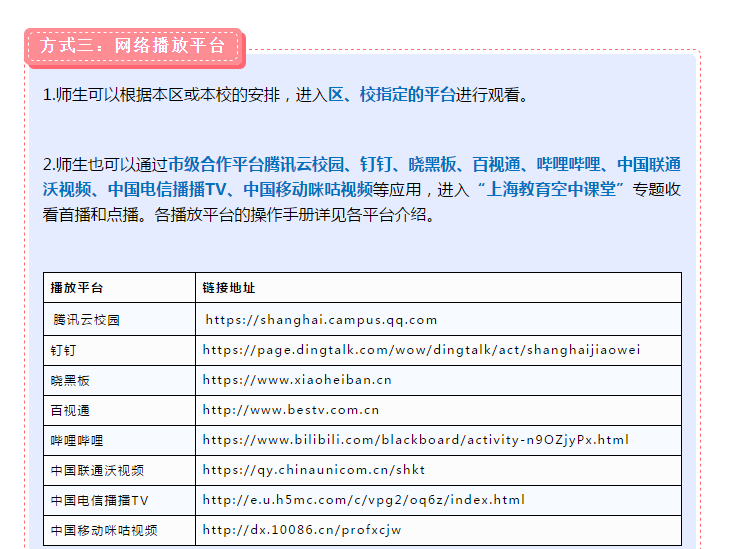
Task: Click the 方式三：网络播放平台 heading badge
Action: (x=135, y=47)
